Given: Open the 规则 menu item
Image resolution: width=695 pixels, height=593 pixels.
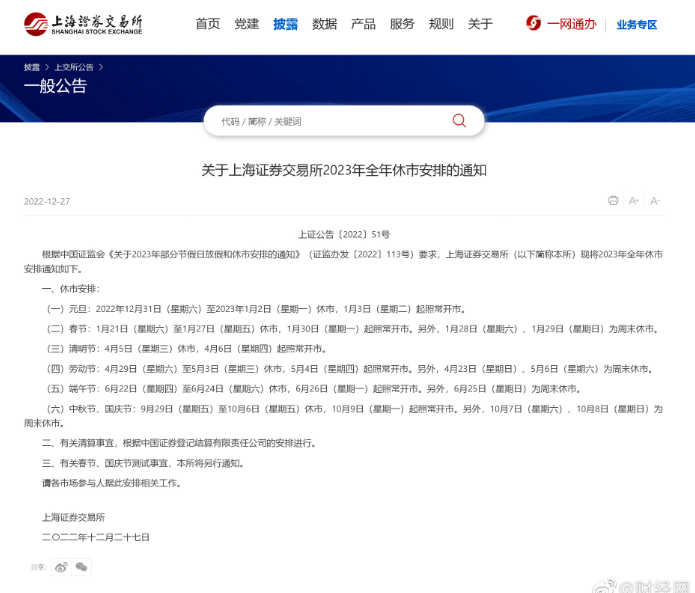Looking at the screenshot, I should pos(441,24).
